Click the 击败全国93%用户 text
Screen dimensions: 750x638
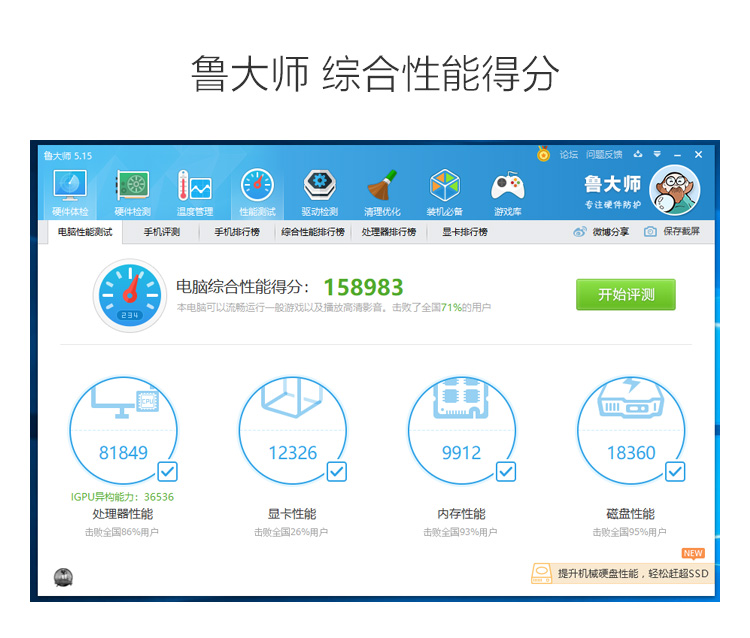(460, 532)
